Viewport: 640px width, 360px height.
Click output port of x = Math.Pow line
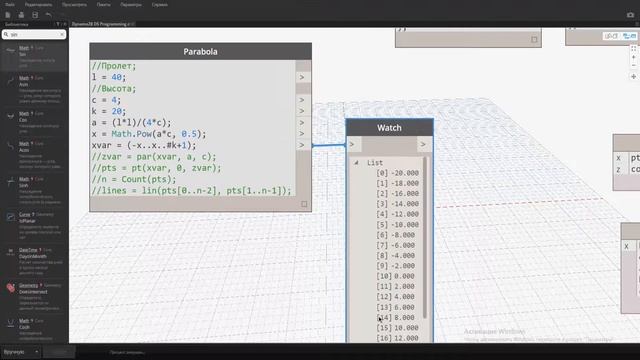[302, 134]
